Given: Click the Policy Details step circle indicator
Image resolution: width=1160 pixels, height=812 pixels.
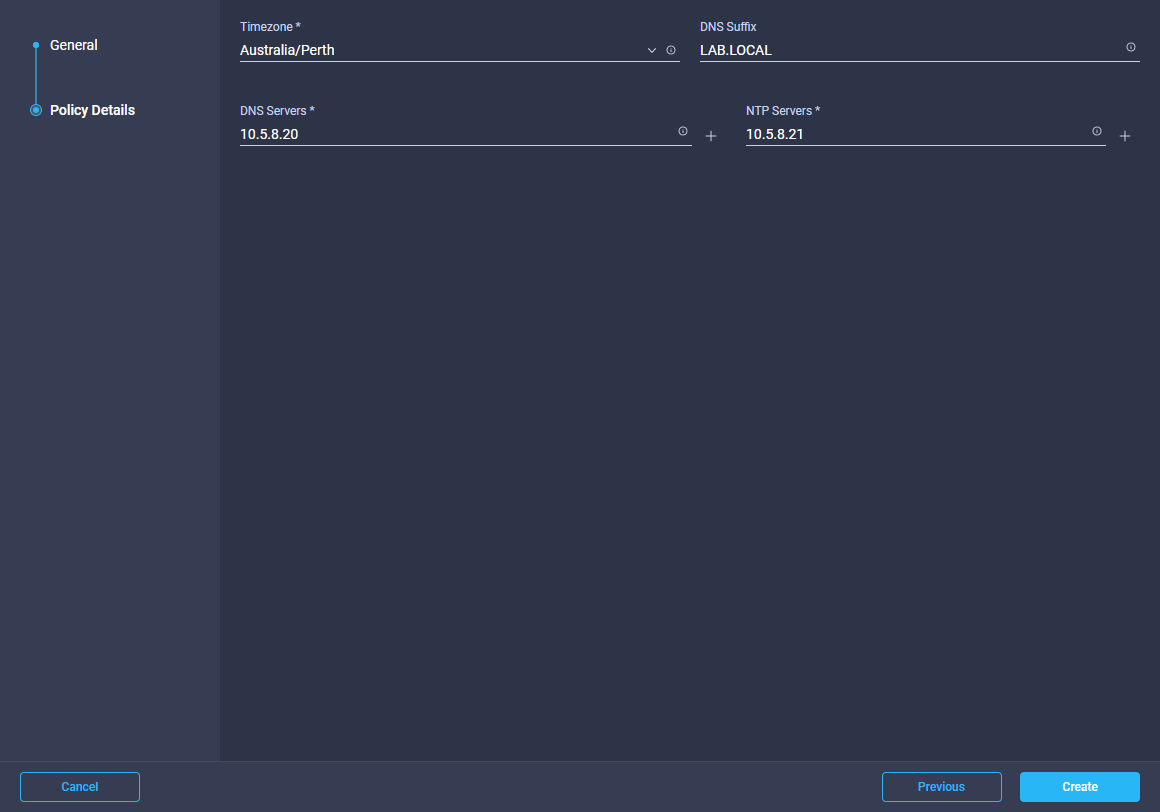Looking at the screenshot, I should pos(36,110).
